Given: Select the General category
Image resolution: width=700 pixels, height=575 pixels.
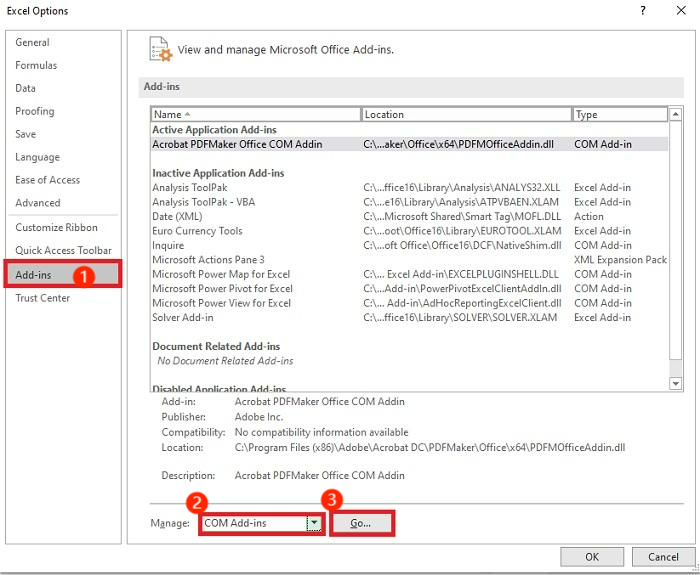Looking at the screenshot, I should (x=32, y=43).
